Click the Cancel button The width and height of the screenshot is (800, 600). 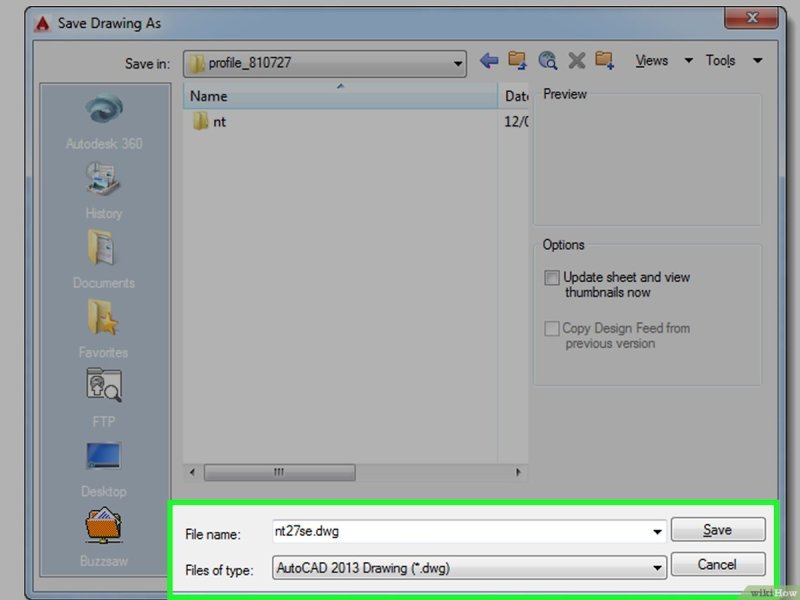tap(718, 564)
